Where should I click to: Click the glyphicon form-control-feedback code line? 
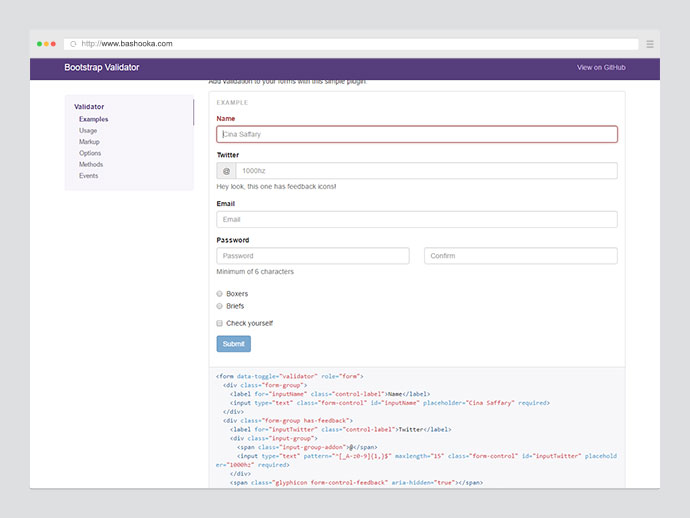click(356, 483)
